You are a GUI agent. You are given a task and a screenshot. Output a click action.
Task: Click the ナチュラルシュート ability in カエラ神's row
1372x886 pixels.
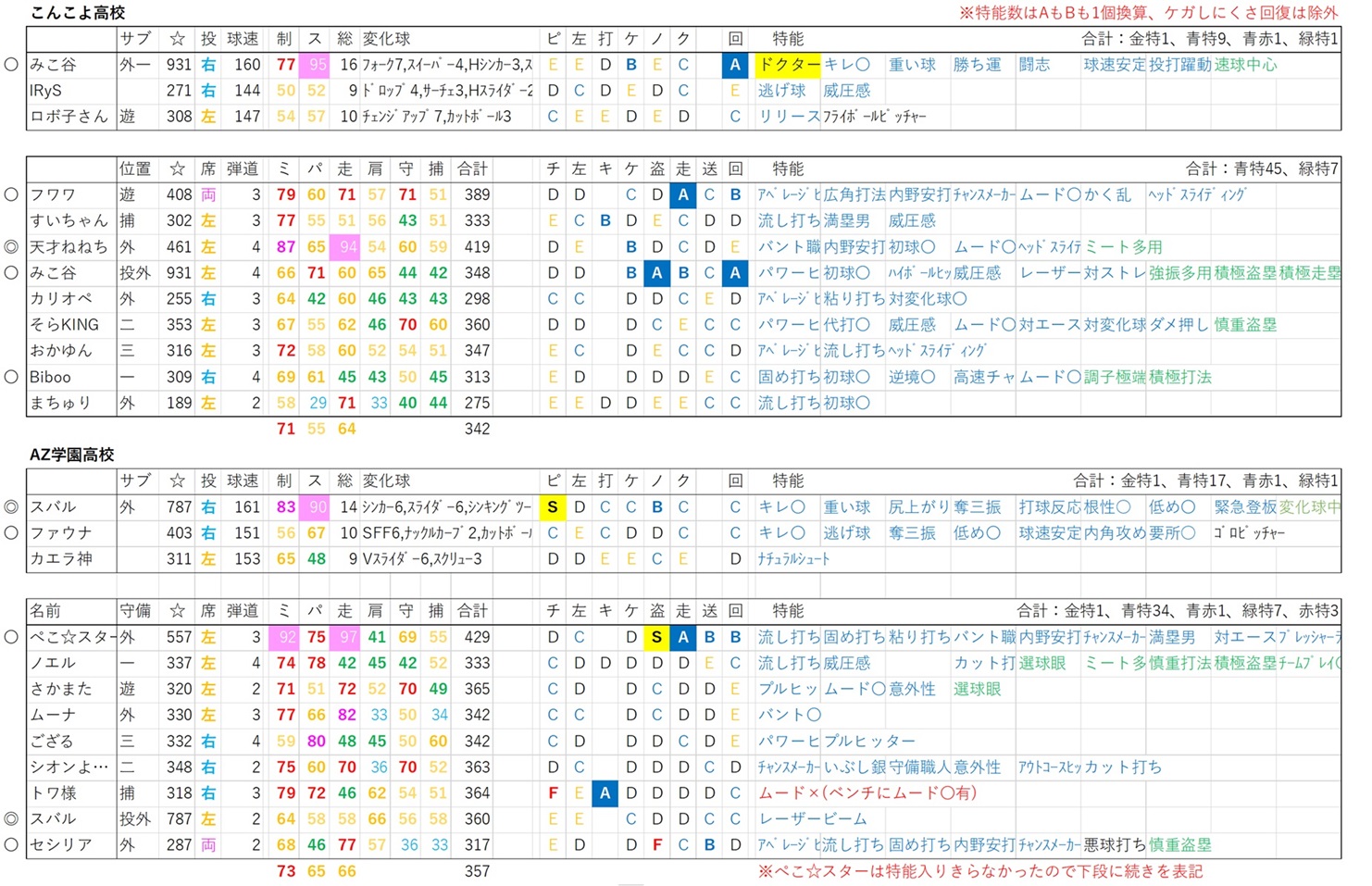(793, 559)
